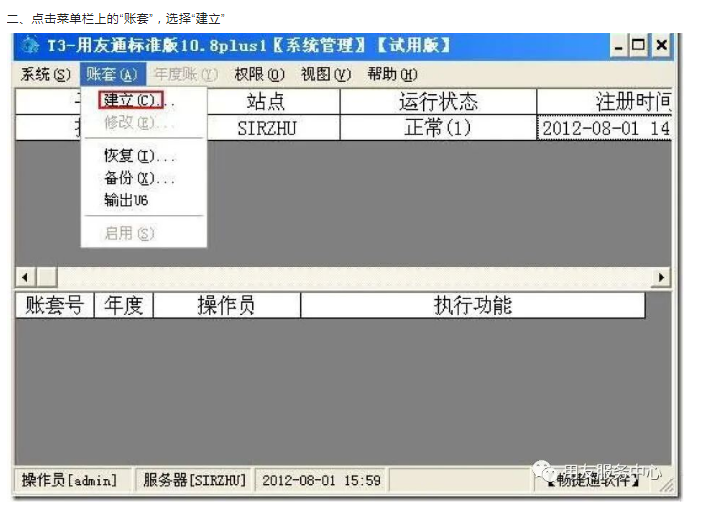Click the 服务器[SIRZHU] status bar entry
This screenshot has height=510, width=703.
point(194,480)
